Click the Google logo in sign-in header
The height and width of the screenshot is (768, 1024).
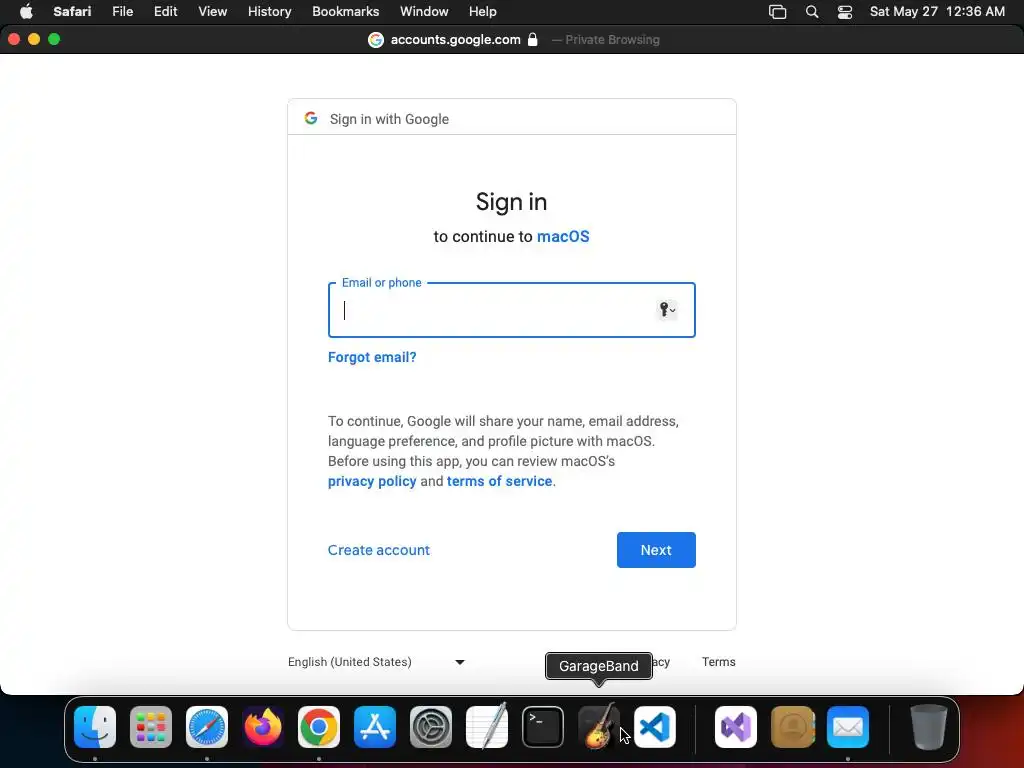(x=311, y=118)
